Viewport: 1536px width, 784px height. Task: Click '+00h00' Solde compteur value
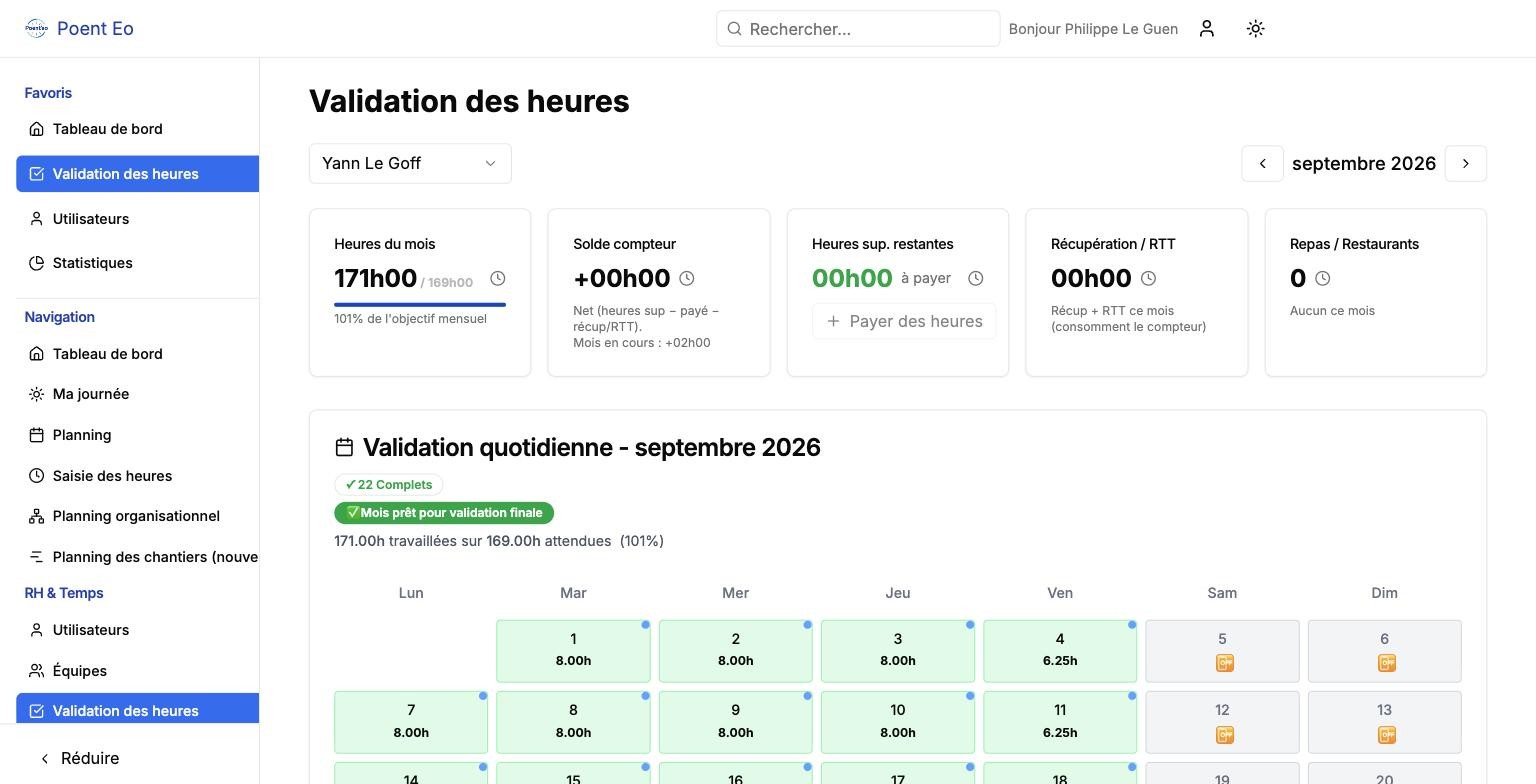point(621,279)
